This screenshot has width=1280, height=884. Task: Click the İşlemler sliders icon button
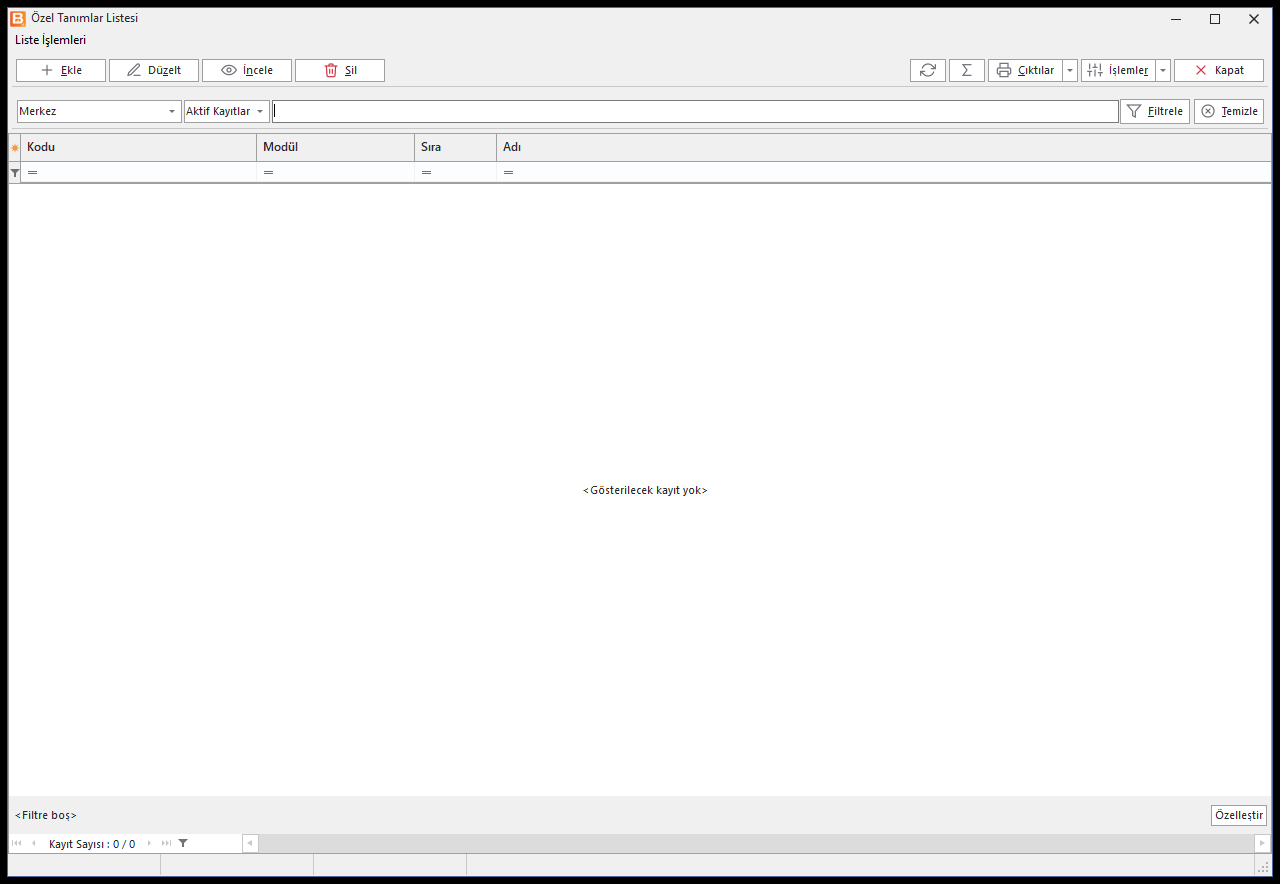1118,70
